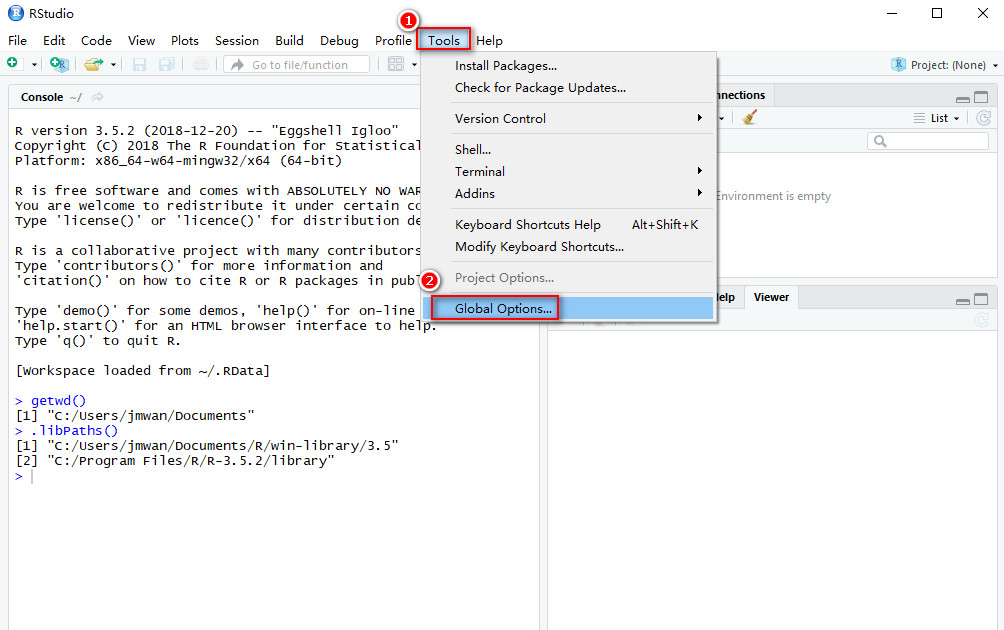1004x630 pixels.
Task: Click the workspace panes grid icon
Action: [x=396, y=64]
